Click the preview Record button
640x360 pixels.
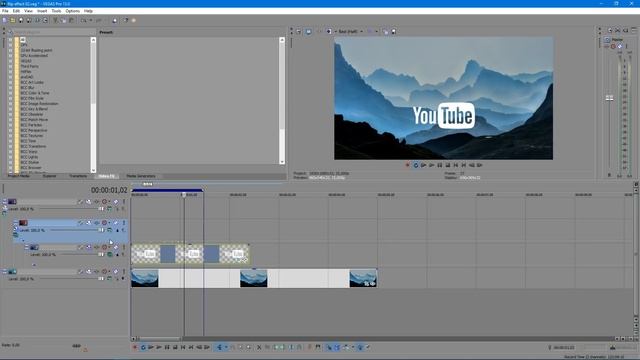click(407, 165)
